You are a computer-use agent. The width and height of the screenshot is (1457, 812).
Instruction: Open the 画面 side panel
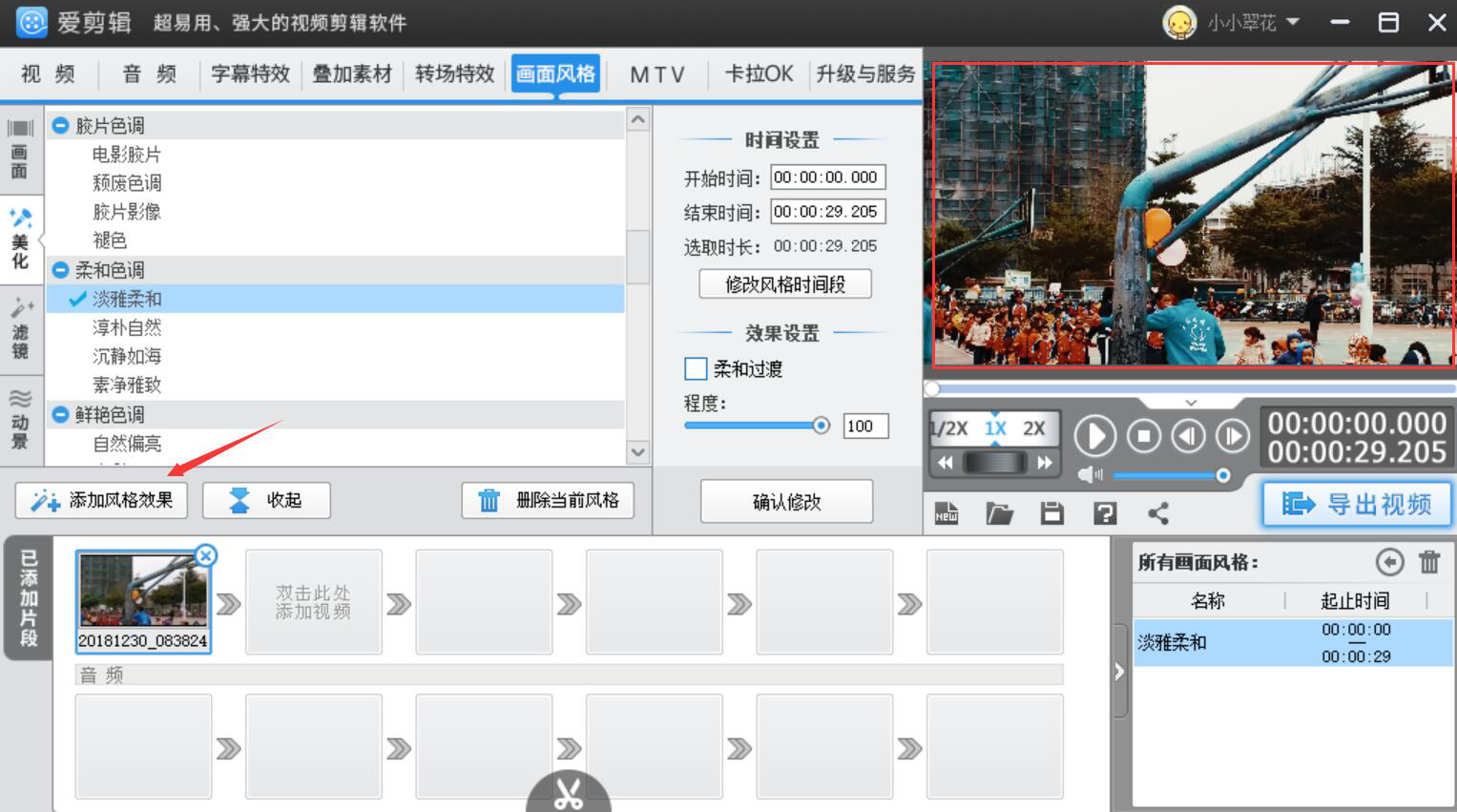(20, 150)
